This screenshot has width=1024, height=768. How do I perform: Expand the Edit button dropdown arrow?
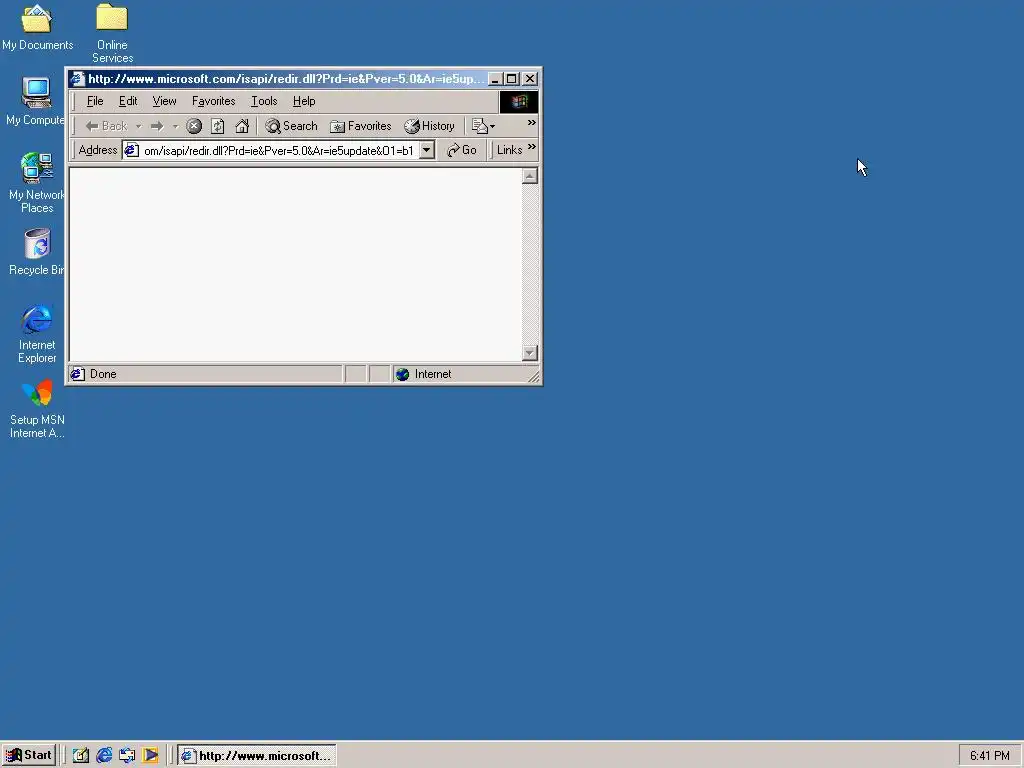(492, 126)
